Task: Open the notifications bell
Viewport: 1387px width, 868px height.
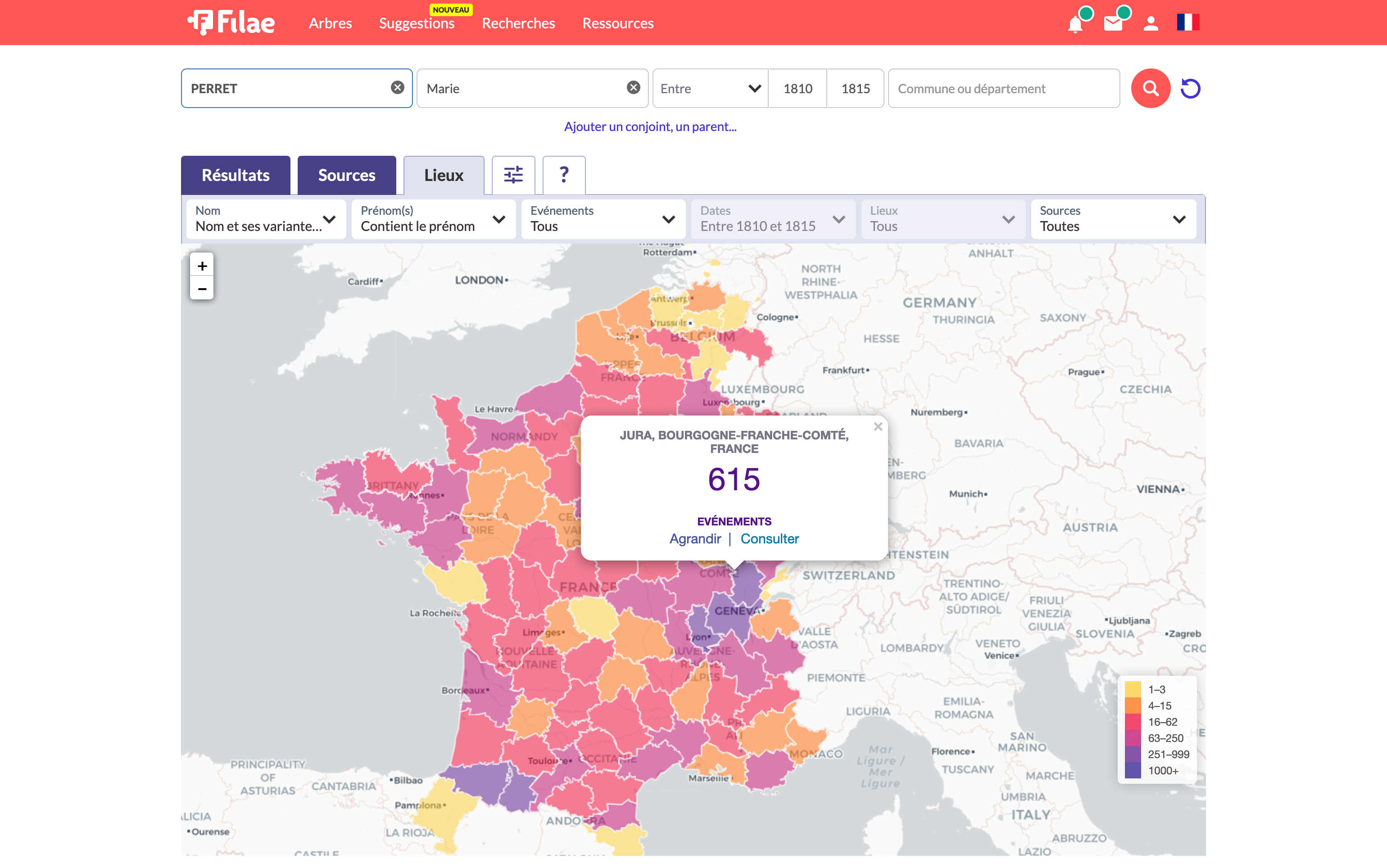Action: [1075, 24]
